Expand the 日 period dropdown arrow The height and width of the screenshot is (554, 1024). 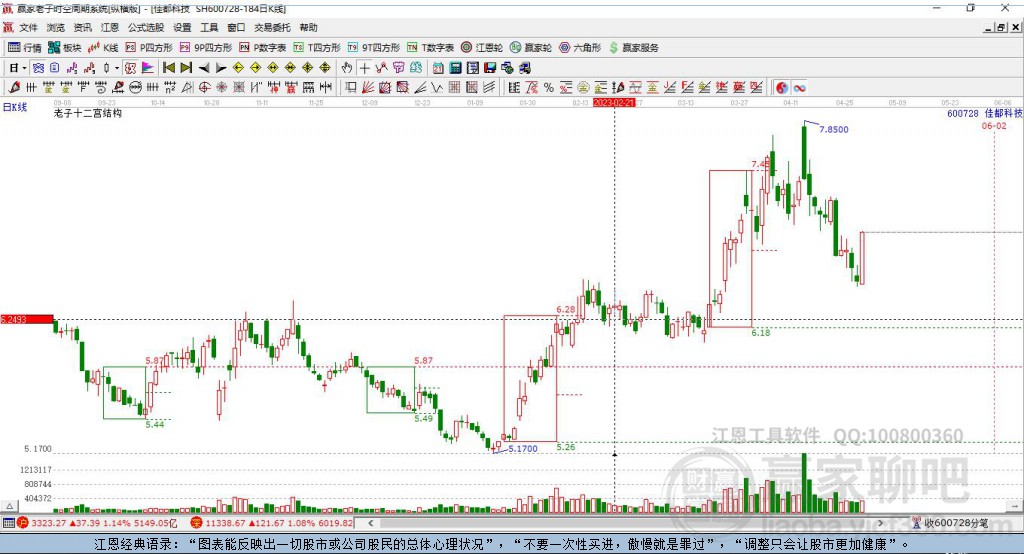click(x=24, y=68)
